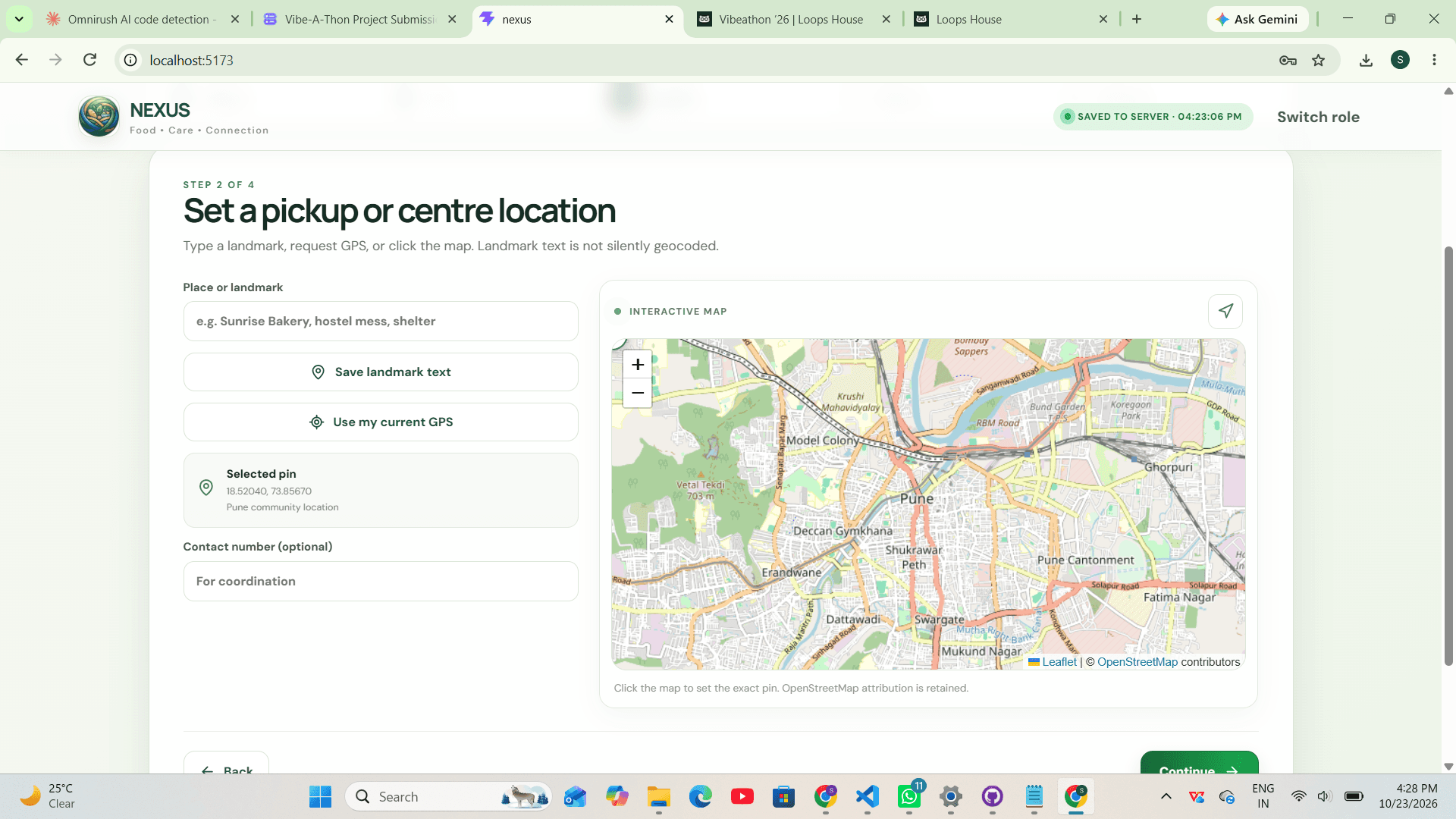Image resolution: width=1456 pixels, height=819 pixels.
Task: Go back using browser back arrow
Action: (x=22, y=60)
